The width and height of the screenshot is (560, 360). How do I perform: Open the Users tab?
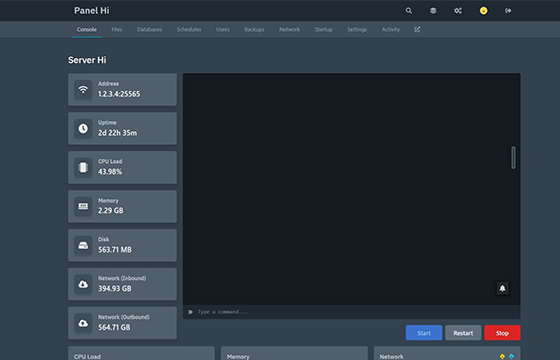222,29
